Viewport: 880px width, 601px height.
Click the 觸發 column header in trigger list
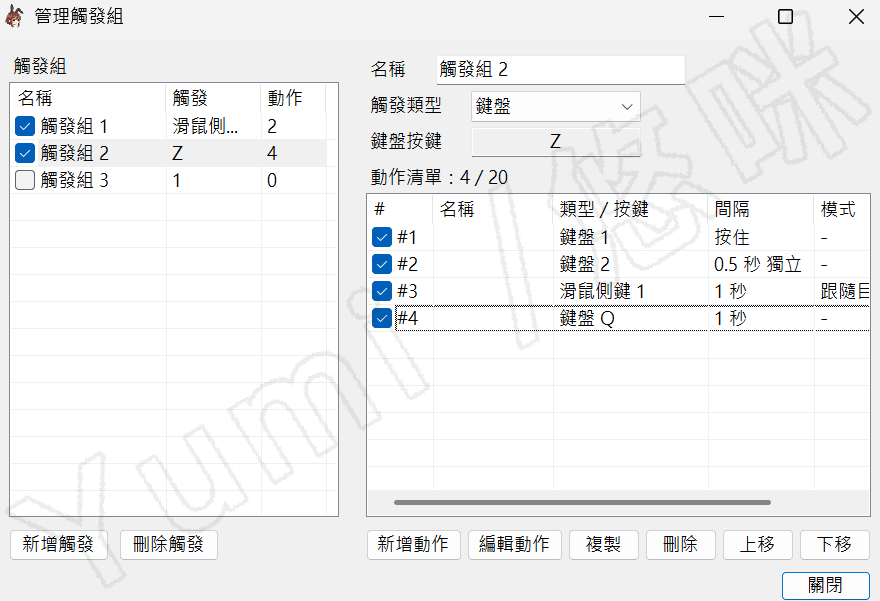(x=213, y=98)
